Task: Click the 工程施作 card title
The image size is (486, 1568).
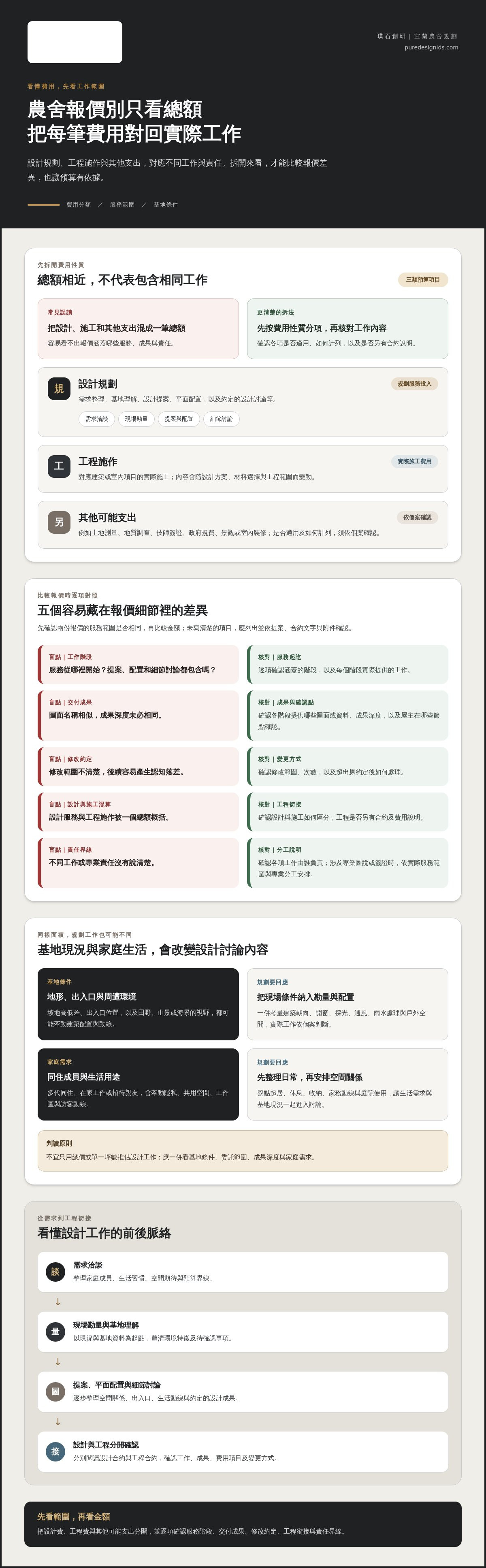Action: pos(98,462)
